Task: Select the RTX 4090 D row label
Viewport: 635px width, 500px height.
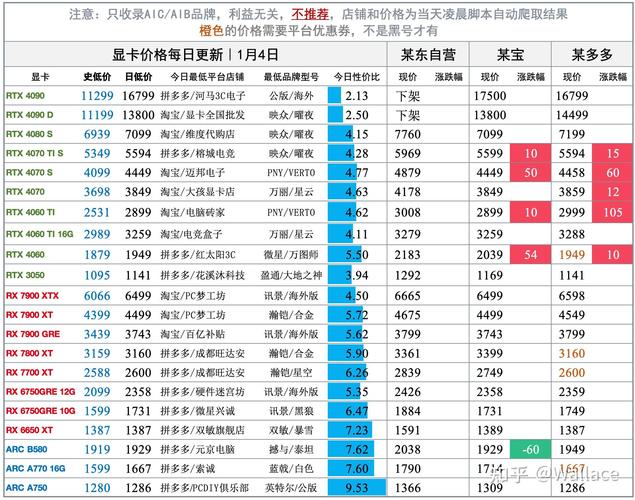Action: [30, 115]
